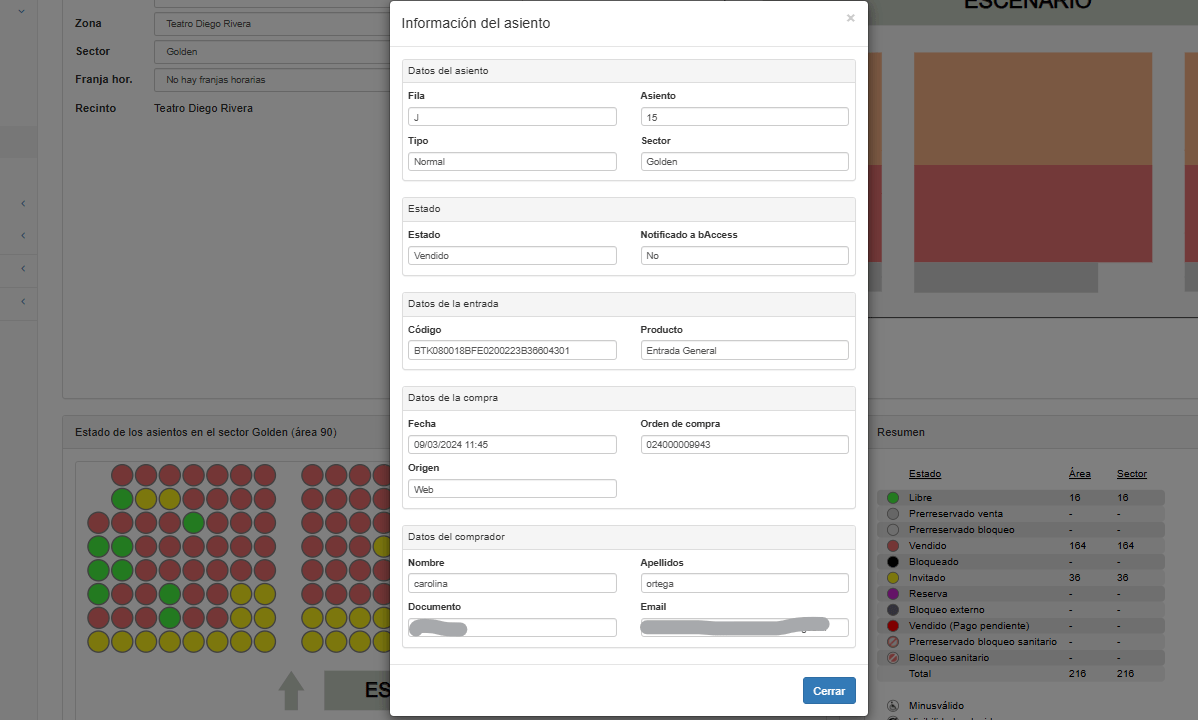Click the Minusválido wheelchair icon

892,705
